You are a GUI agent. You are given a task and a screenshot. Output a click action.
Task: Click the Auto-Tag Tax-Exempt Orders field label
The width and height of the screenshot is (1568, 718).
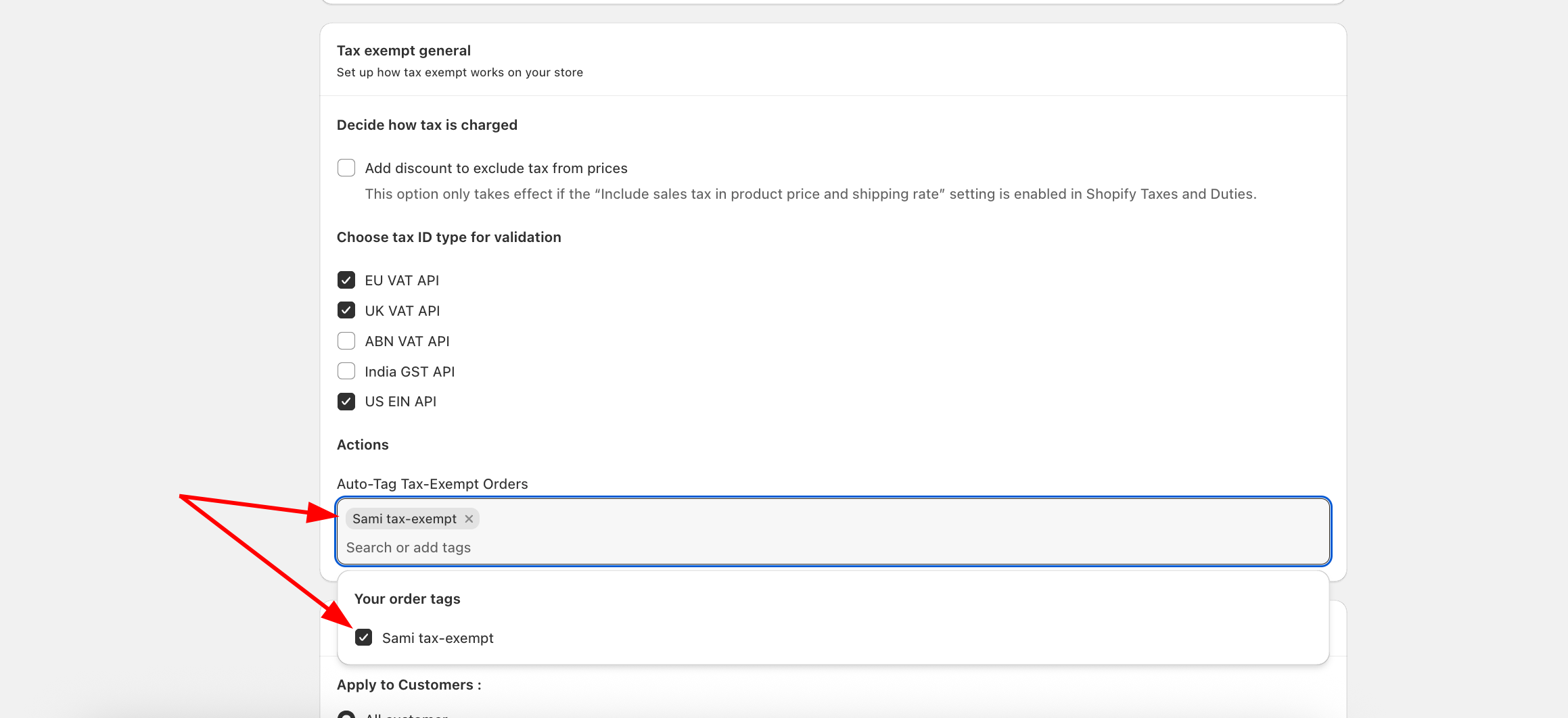[432, 484]
